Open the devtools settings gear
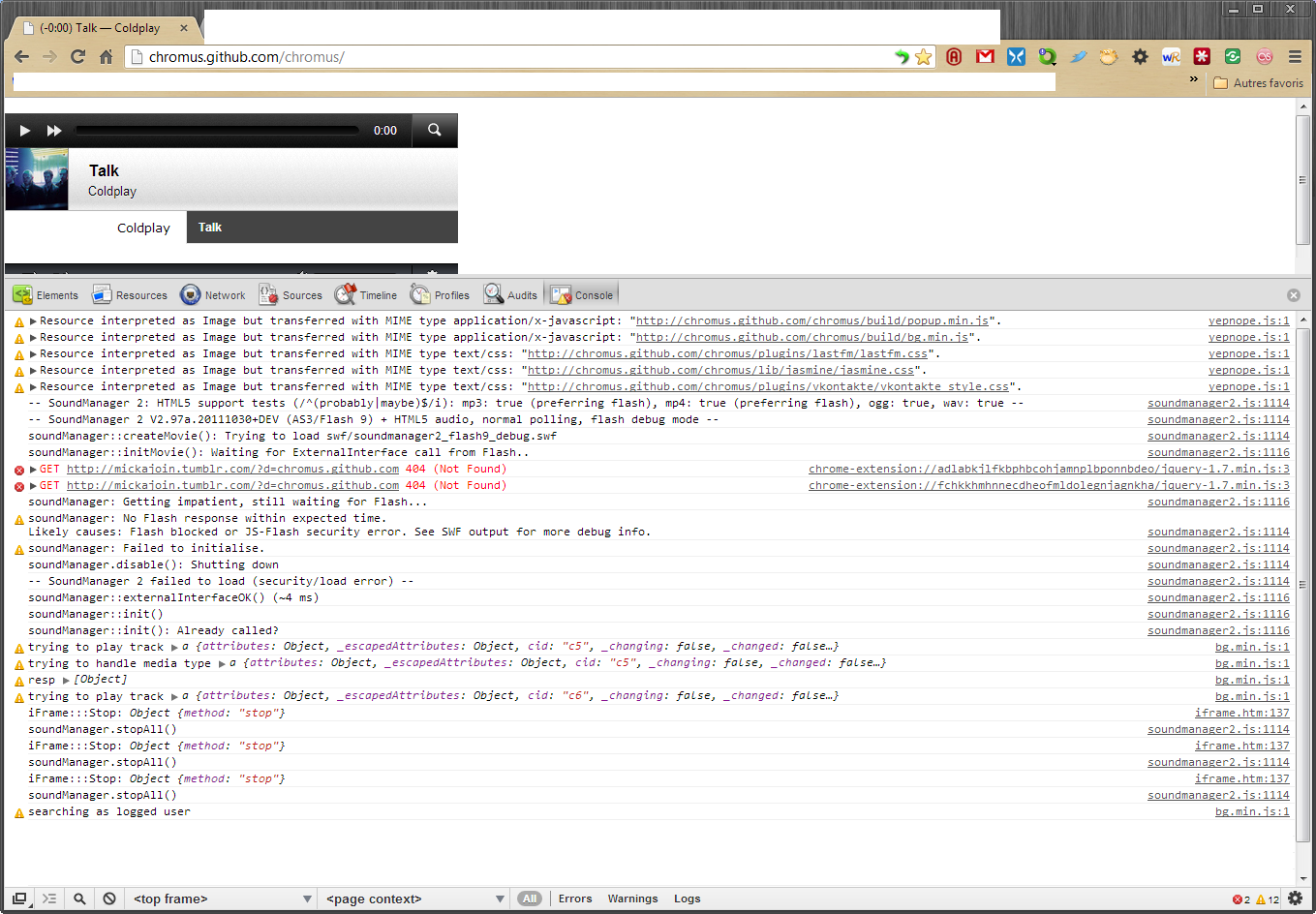1316x914 pixels. [1295, 899]
